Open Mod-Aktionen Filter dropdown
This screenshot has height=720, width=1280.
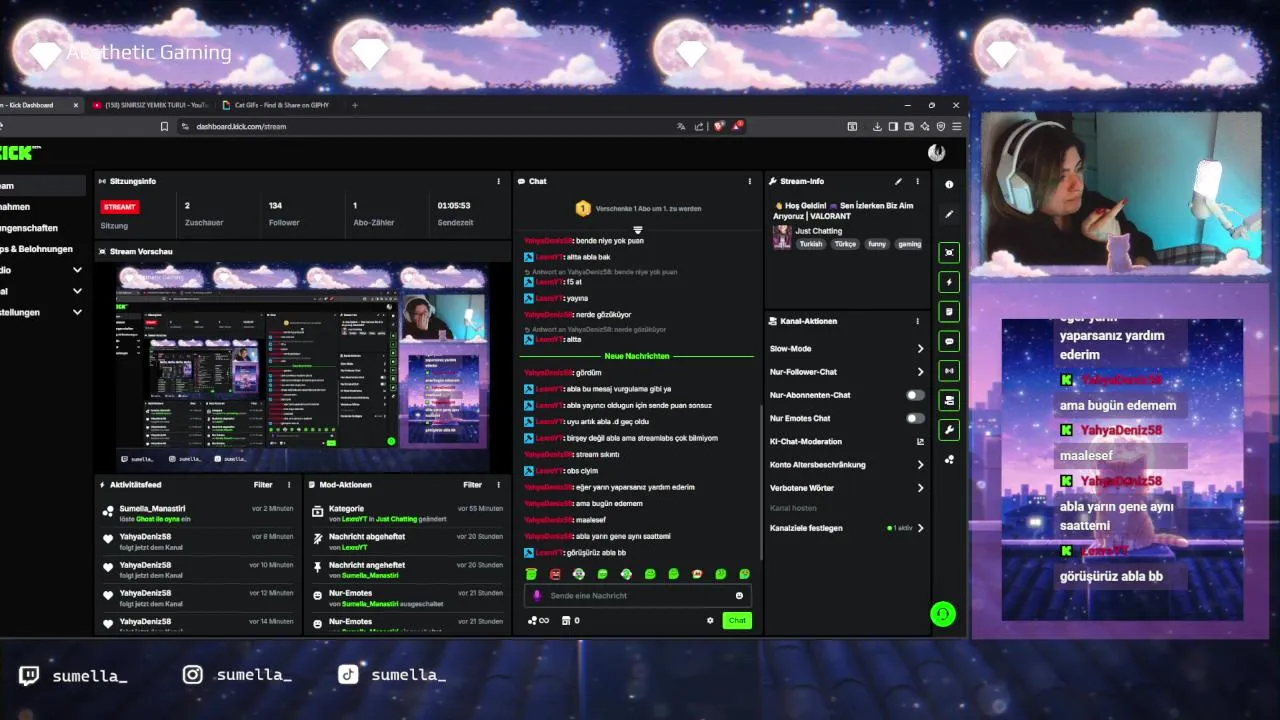point(472,485)
